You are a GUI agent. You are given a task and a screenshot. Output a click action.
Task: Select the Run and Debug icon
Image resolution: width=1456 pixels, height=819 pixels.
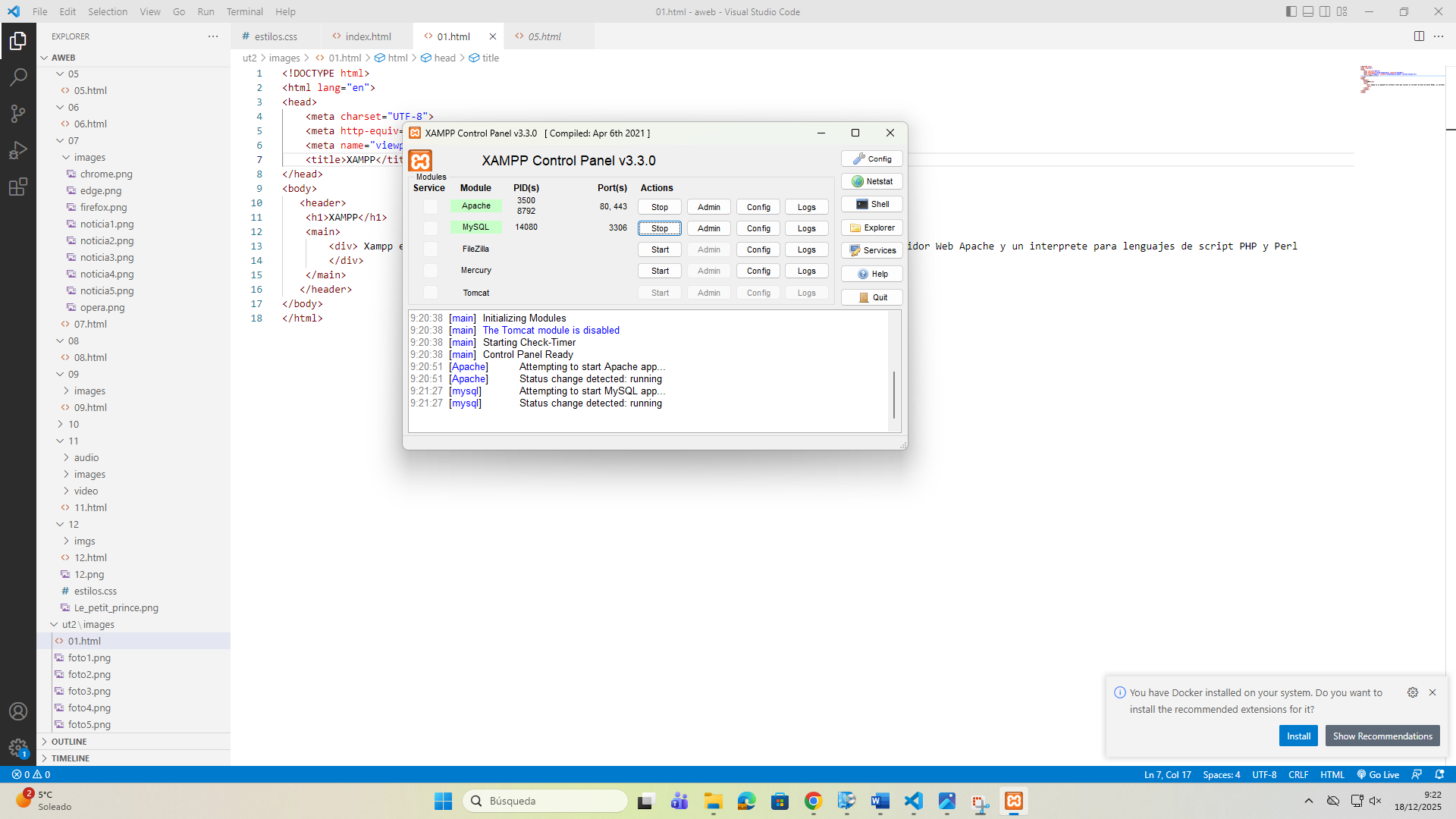18,150
